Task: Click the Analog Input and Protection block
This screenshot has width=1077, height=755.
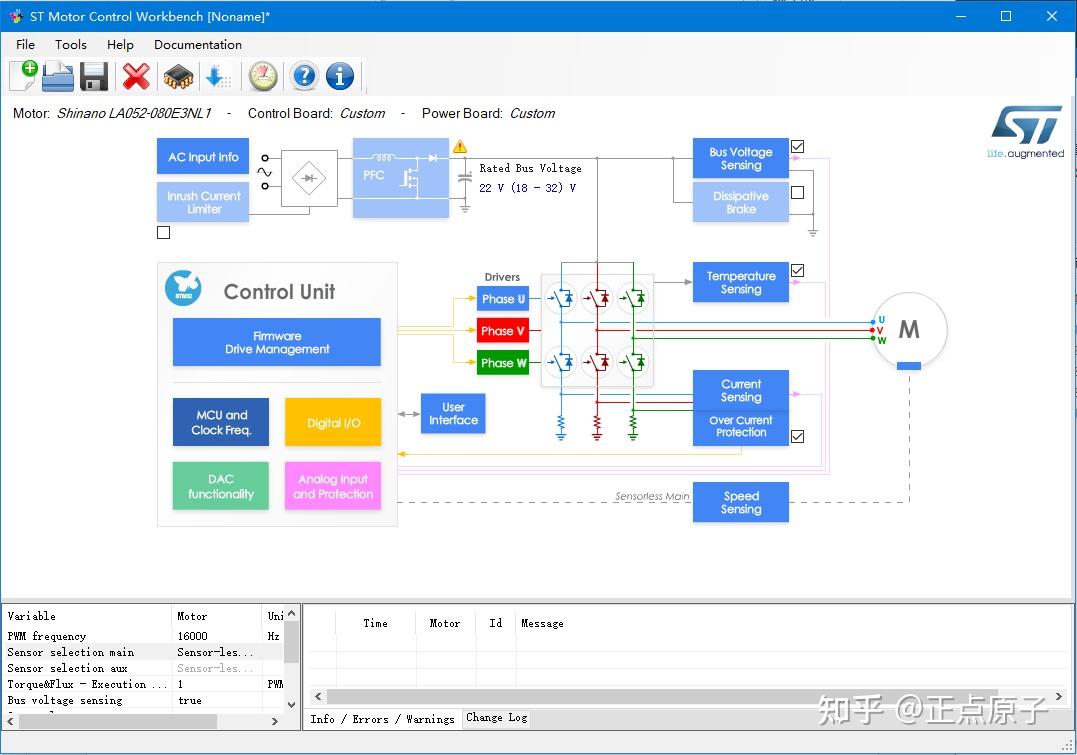Action: pyautogui.click(x=332, y=486)
